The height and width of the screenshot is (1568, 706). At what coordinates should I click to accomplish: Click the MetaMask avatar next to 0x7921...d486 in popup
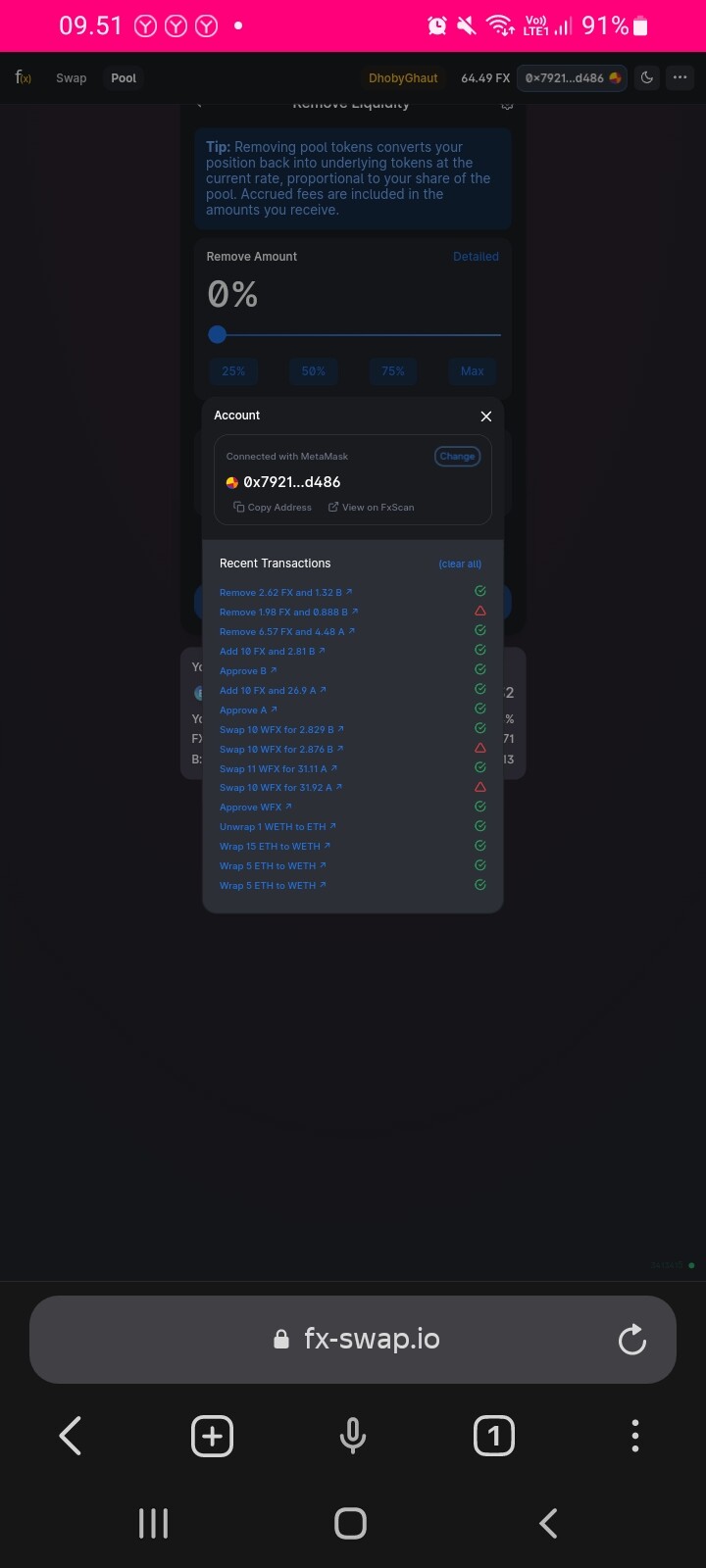click(232, 482)
